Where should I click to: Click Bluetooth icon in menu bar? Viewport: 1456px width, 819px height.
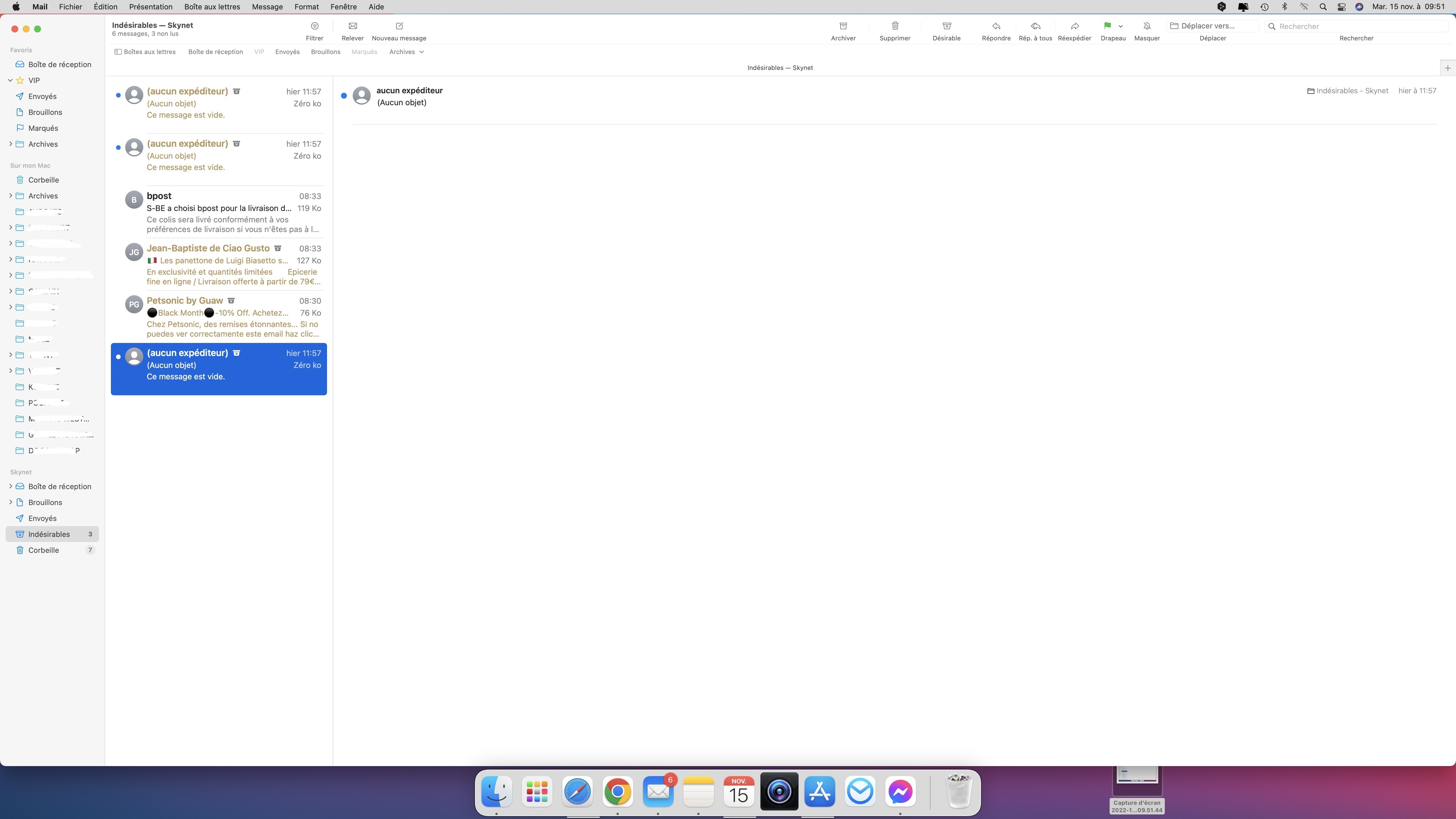pyautogui.click(x=1284, y=7)
